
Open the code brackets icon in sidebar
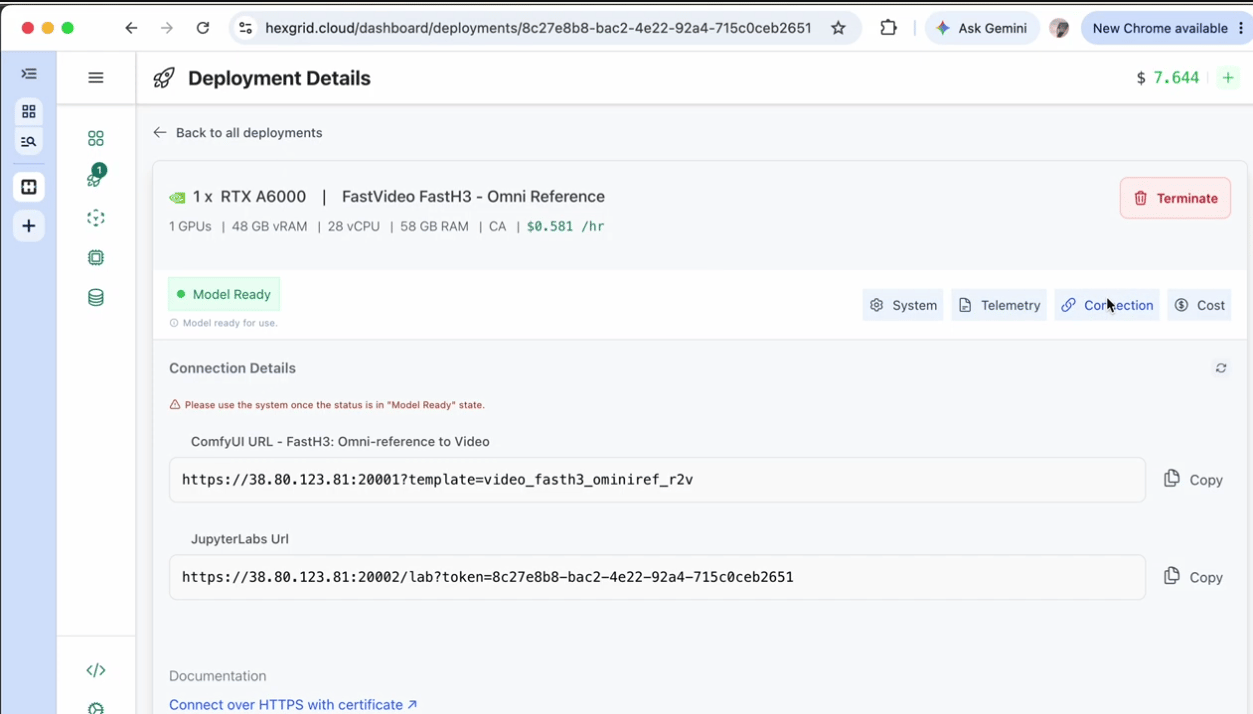coord(96,670)
